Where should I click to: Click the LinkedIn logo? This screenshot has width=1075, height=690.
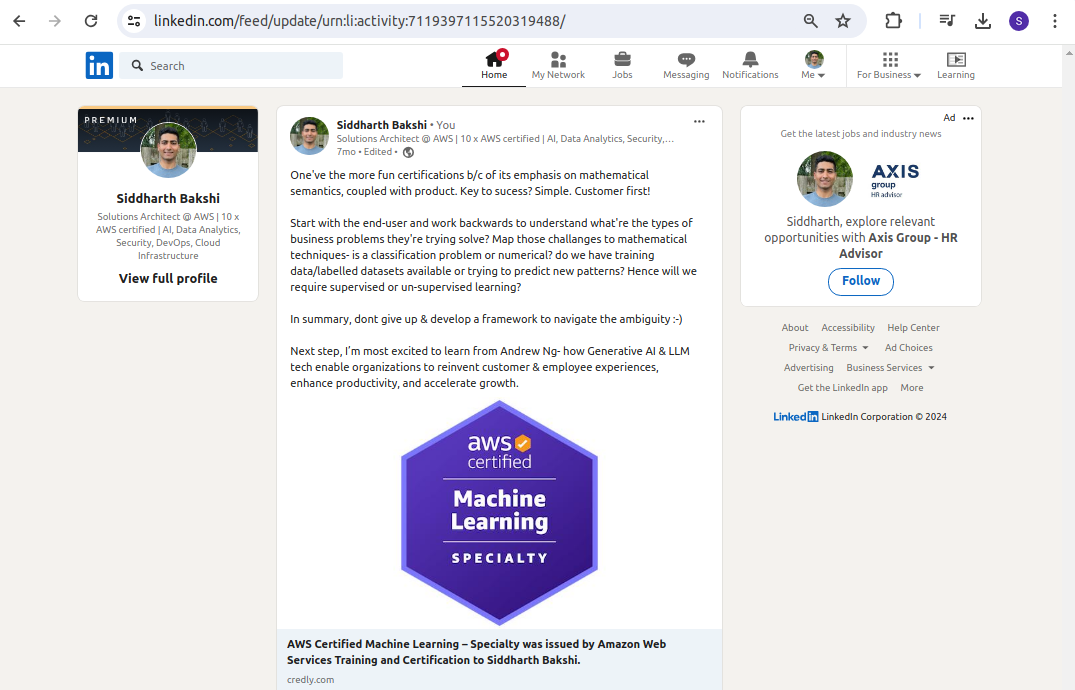coord(99,66)
